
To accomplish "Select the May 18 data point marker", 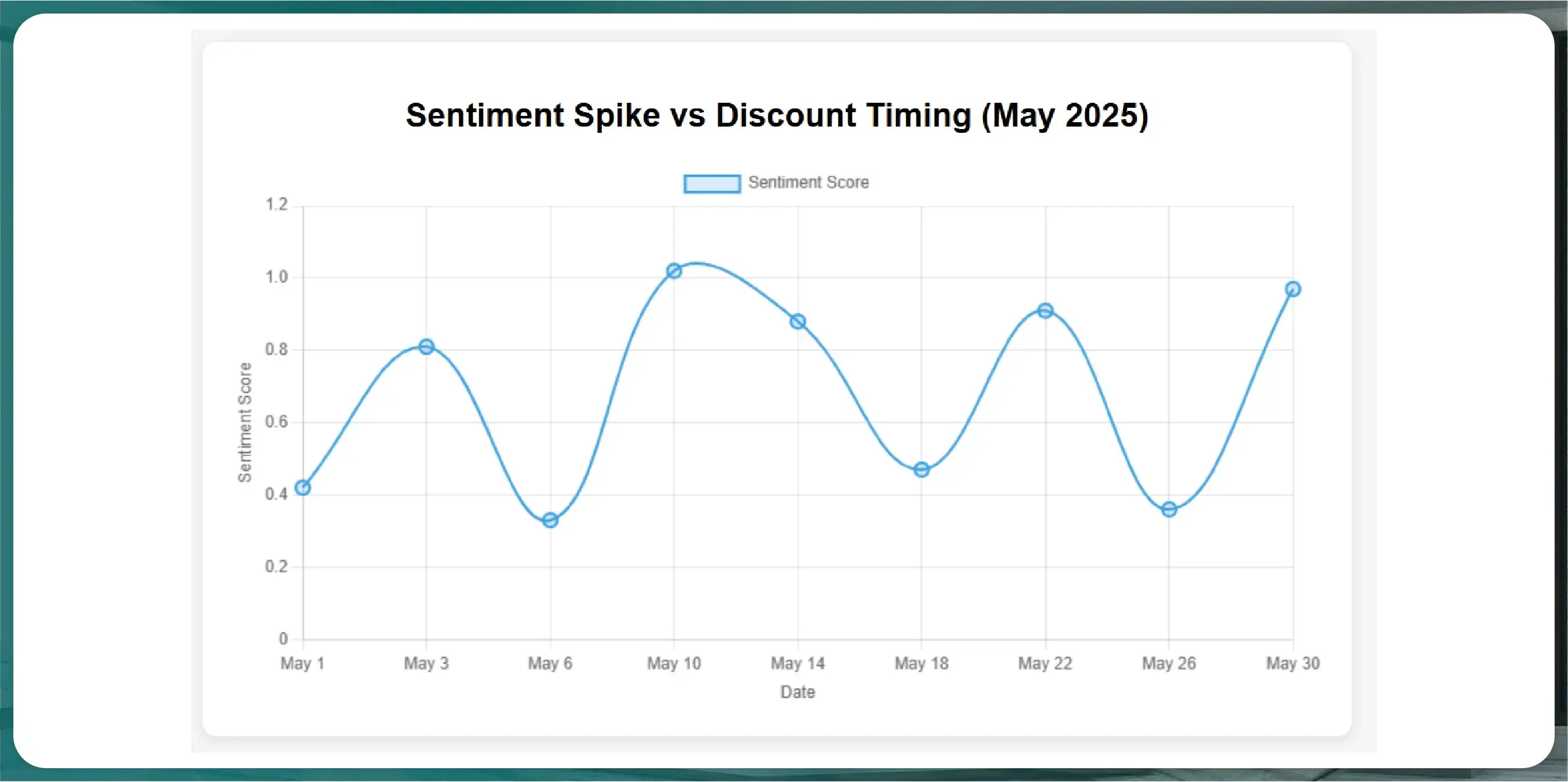I will 922,469.
